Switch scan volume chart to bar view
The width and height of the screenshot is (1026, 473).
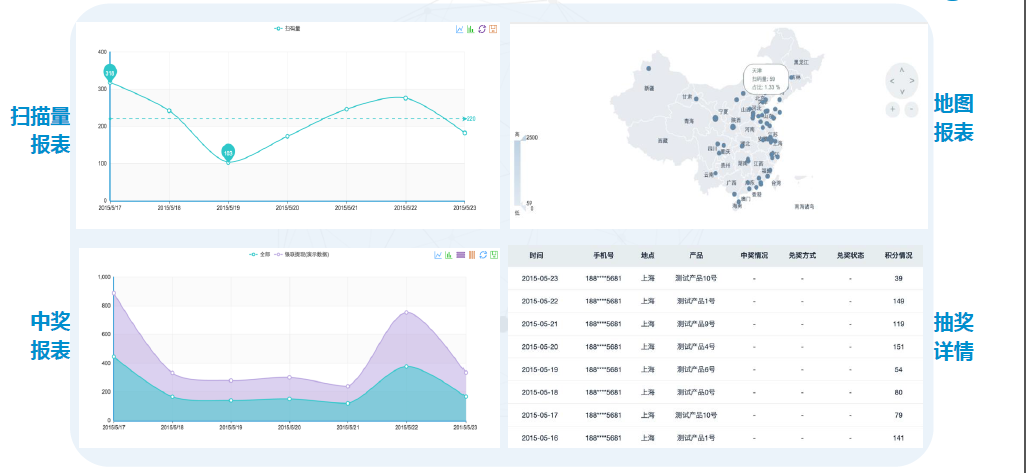[x=470, y=29]
